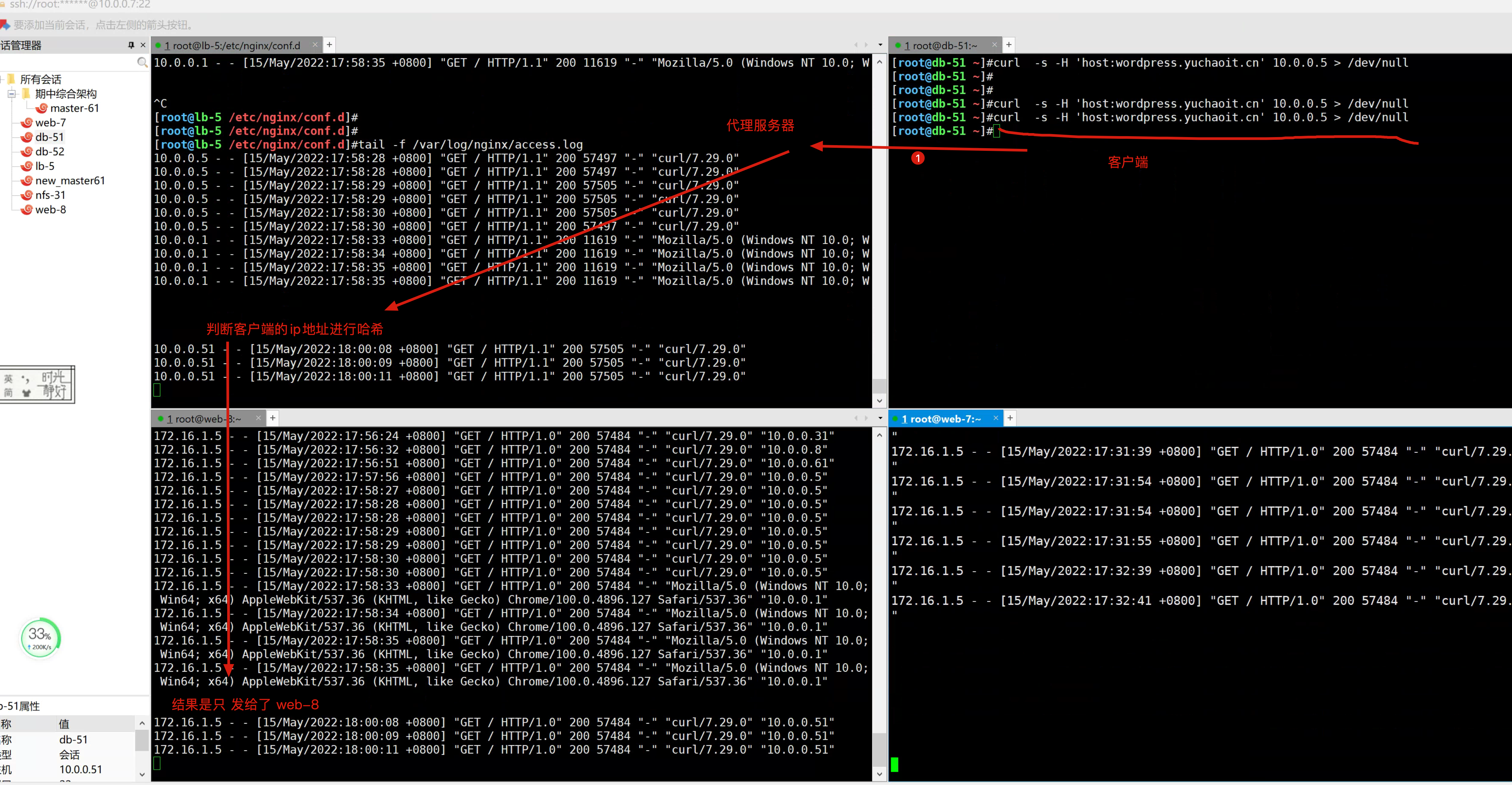Image resolution: width=1512 pixels, height=785 pixels.
Task: Select the db-52 session icon
Action: 27,152
